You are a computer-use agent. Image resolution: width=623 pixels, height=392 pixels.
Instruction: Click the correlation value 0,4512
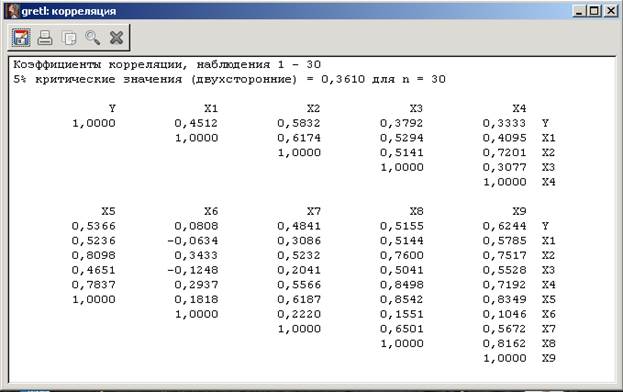pyautogui.click(x=196, y=123)
